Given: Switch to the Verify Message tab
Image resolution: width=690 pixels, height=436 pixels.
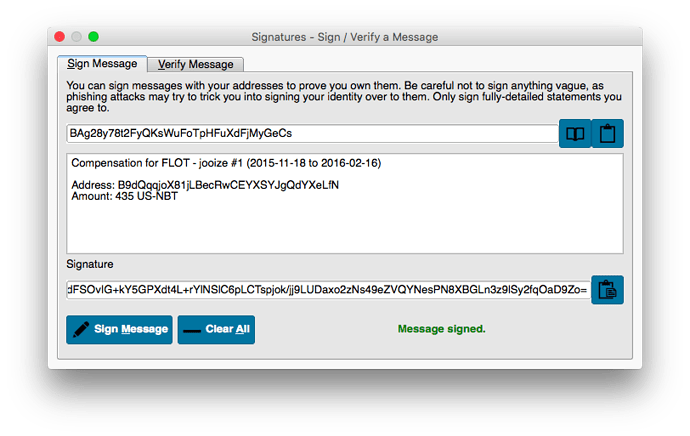Looking at the screenshot, I should click(195, 65).
